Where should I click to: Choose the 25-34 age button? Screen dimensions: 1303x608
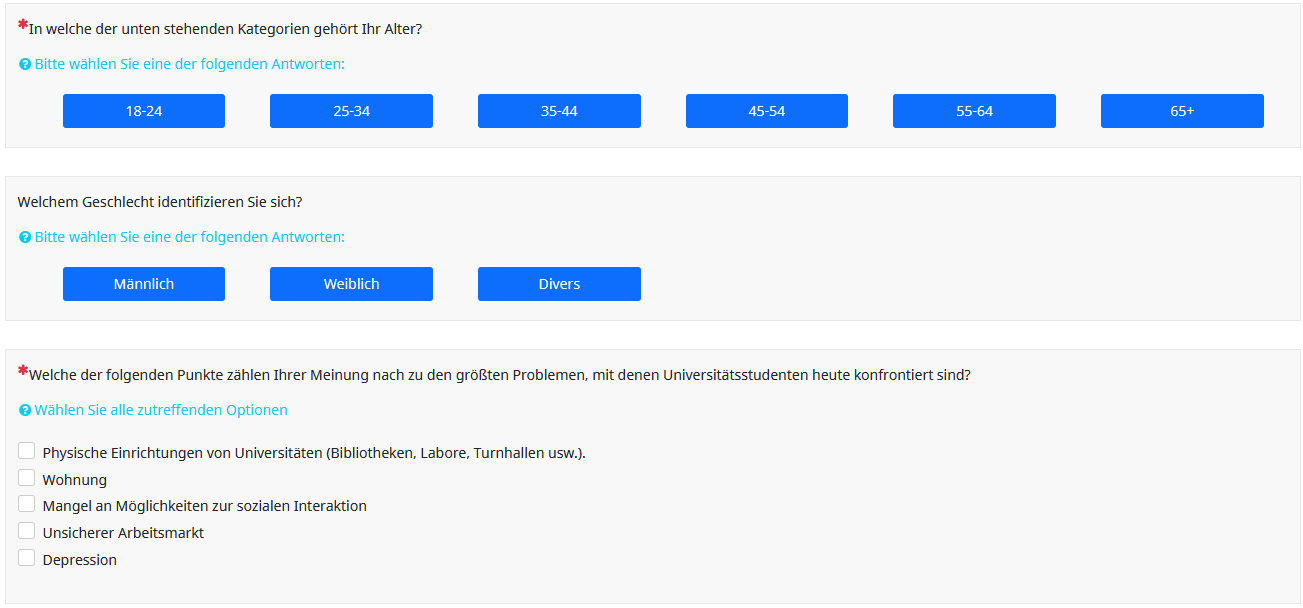[351, 111]
